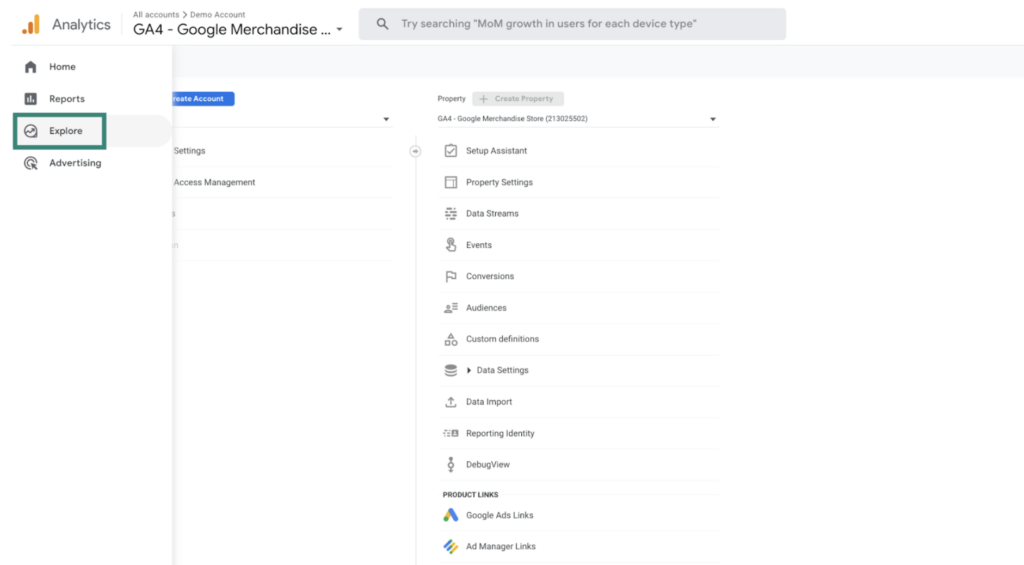Open the GA4 Merchandise Store property dropdown

(578, 119)
